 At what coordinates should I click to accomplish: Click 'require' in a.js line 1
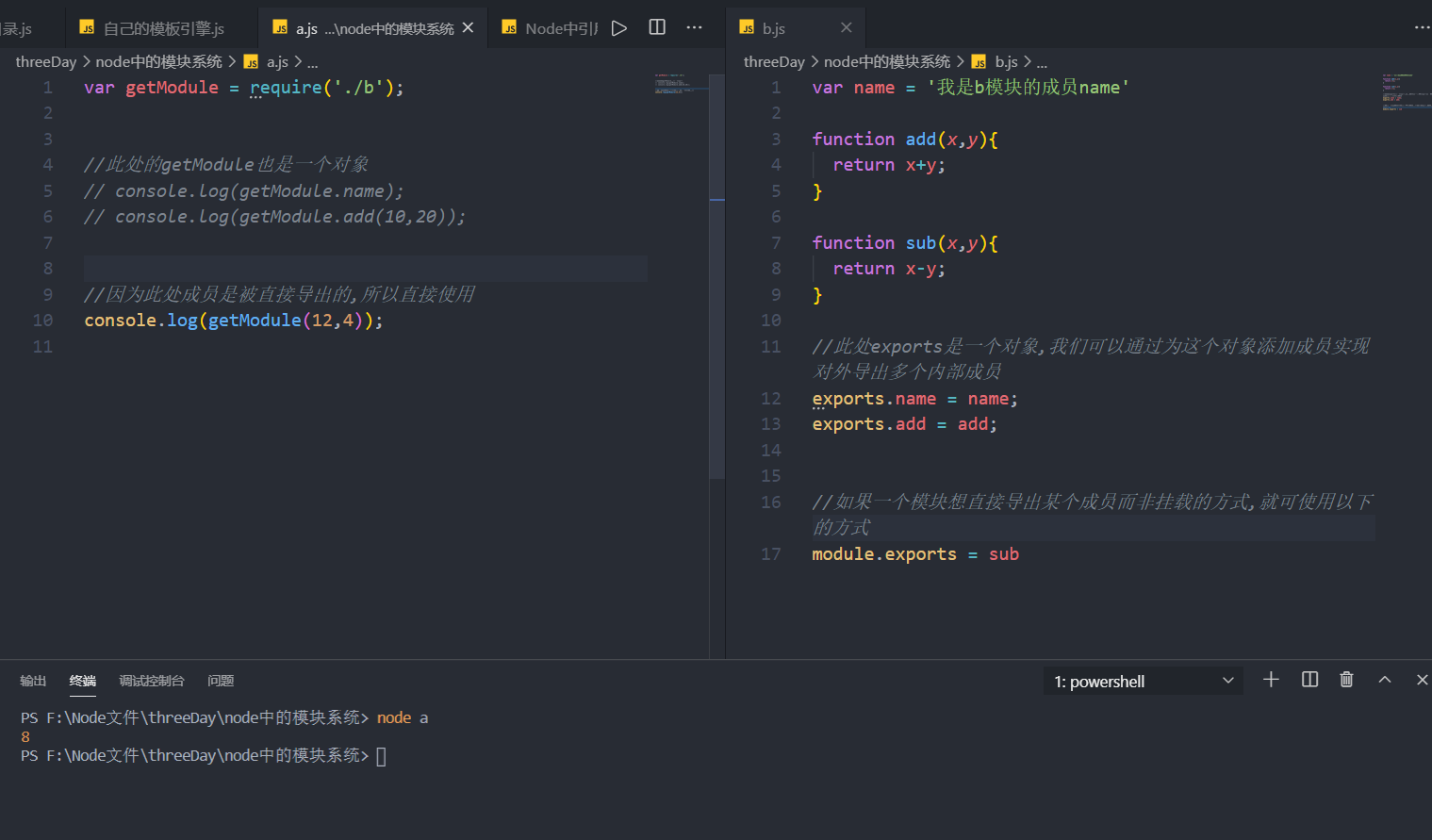[286, 87]
